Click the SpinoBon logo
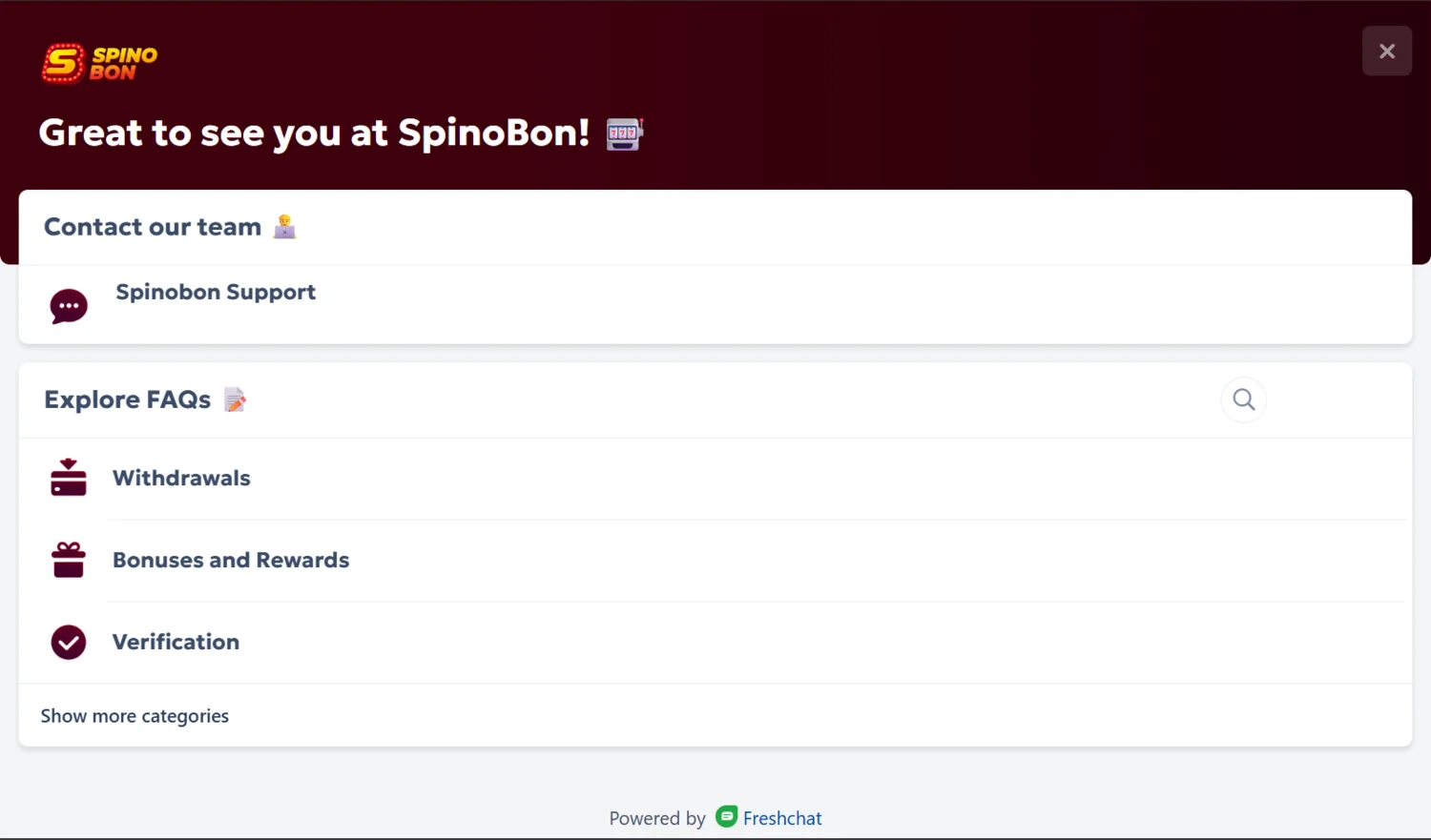The height and width of the screenshot is (840, 1431). [x=98, y=61]
